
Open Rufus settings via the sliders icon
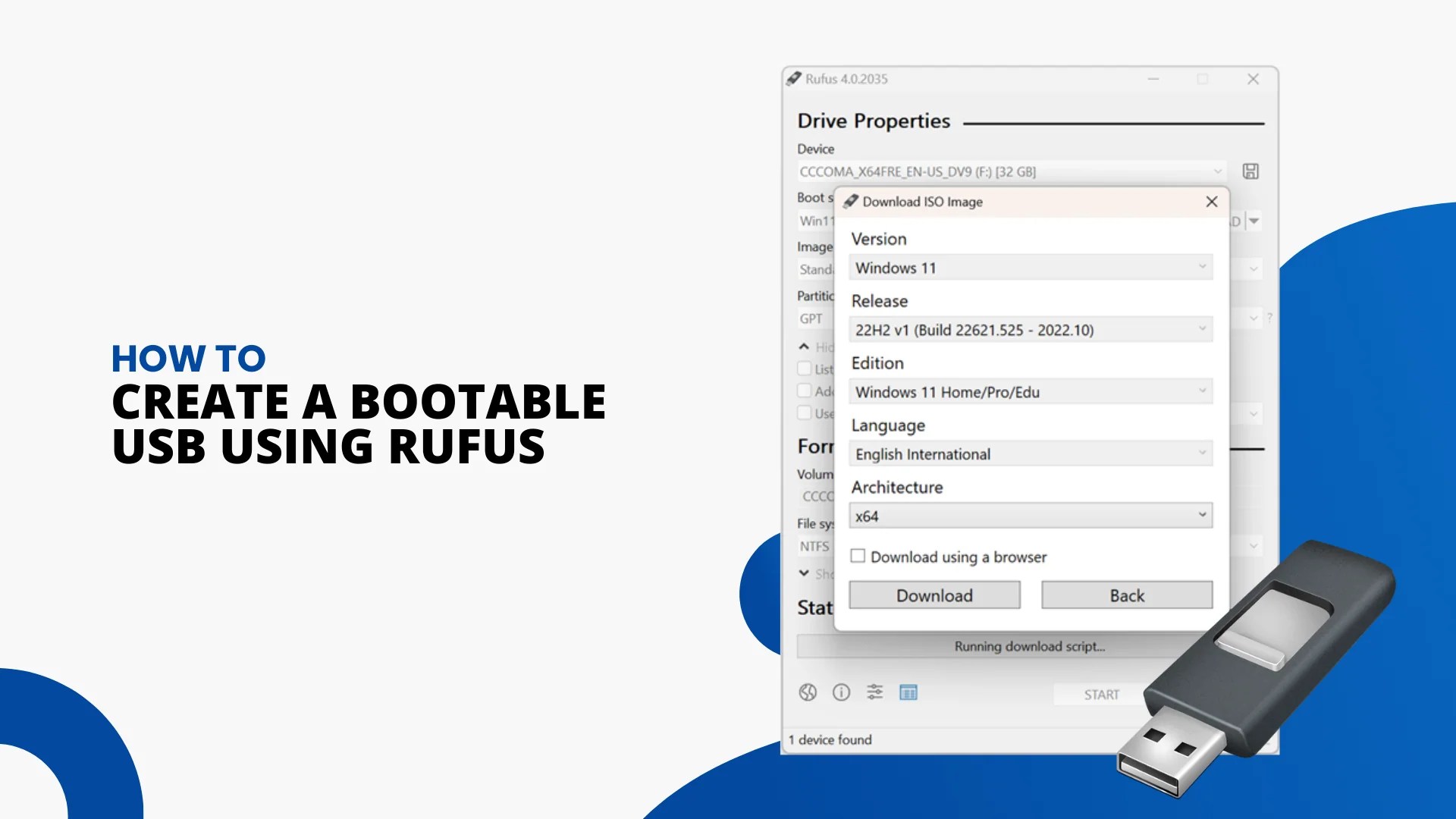pyautogui.click(x=875, y=692)
